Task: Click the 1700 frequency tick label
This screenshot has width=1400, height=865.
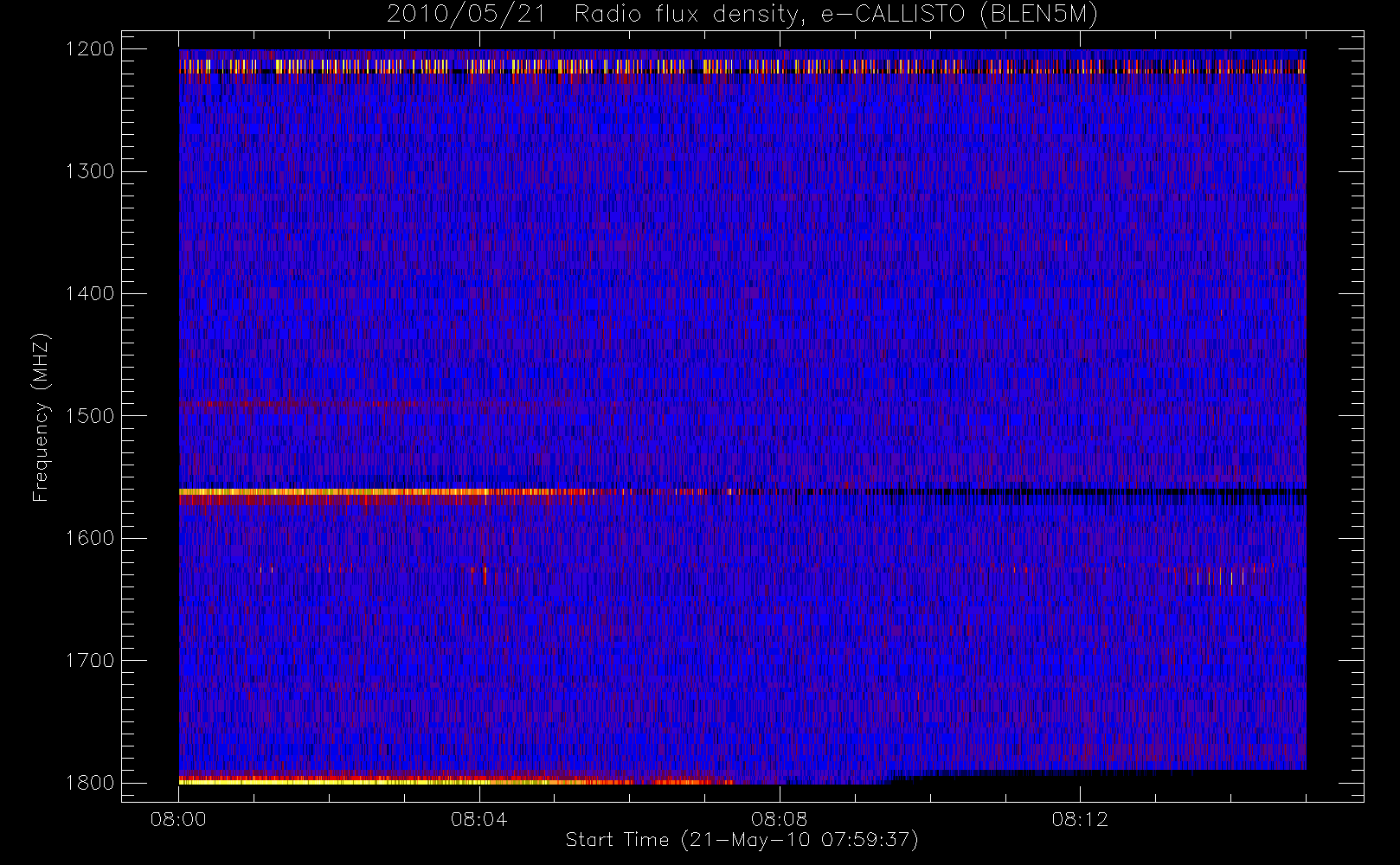Action: (x=89, y=661)
